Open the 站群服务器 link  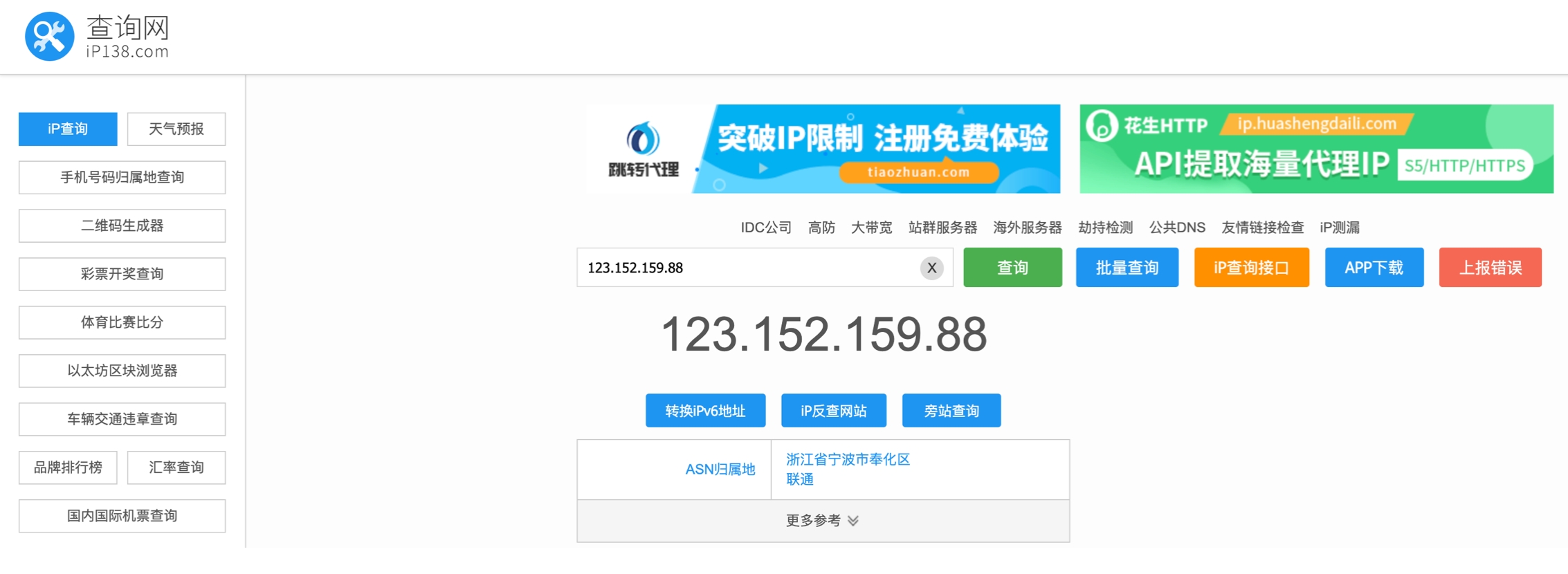pos(942,228)
